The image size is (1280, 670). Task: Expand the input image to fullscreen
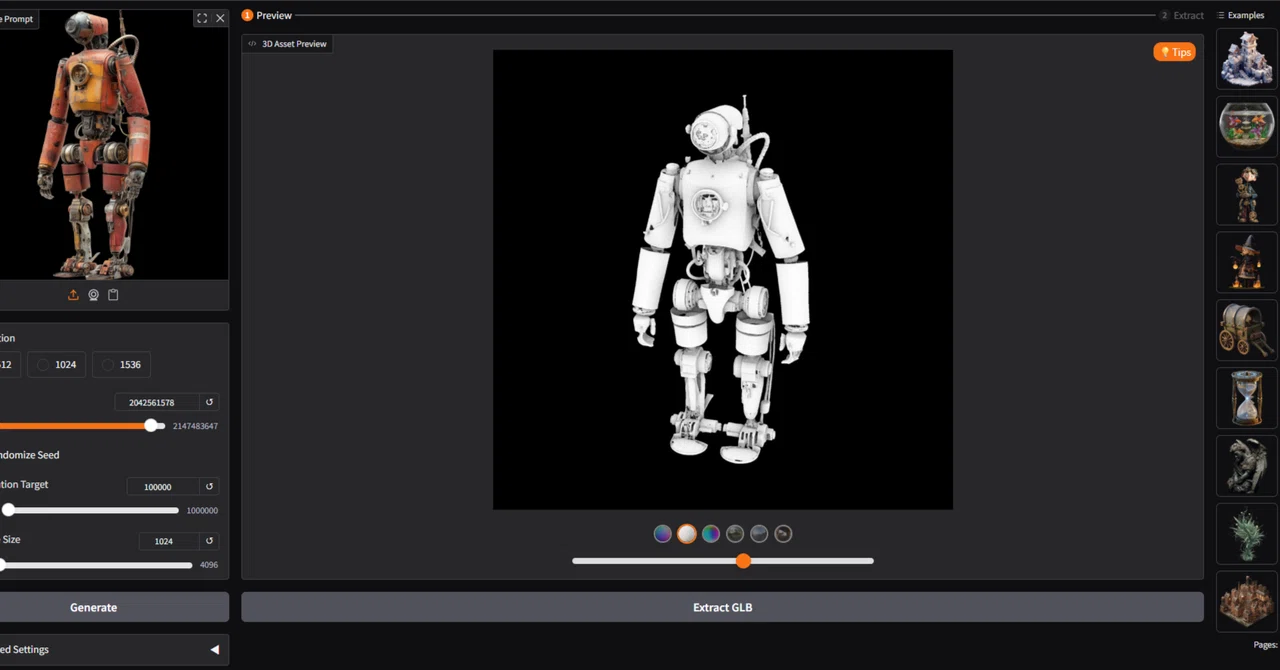202,18
